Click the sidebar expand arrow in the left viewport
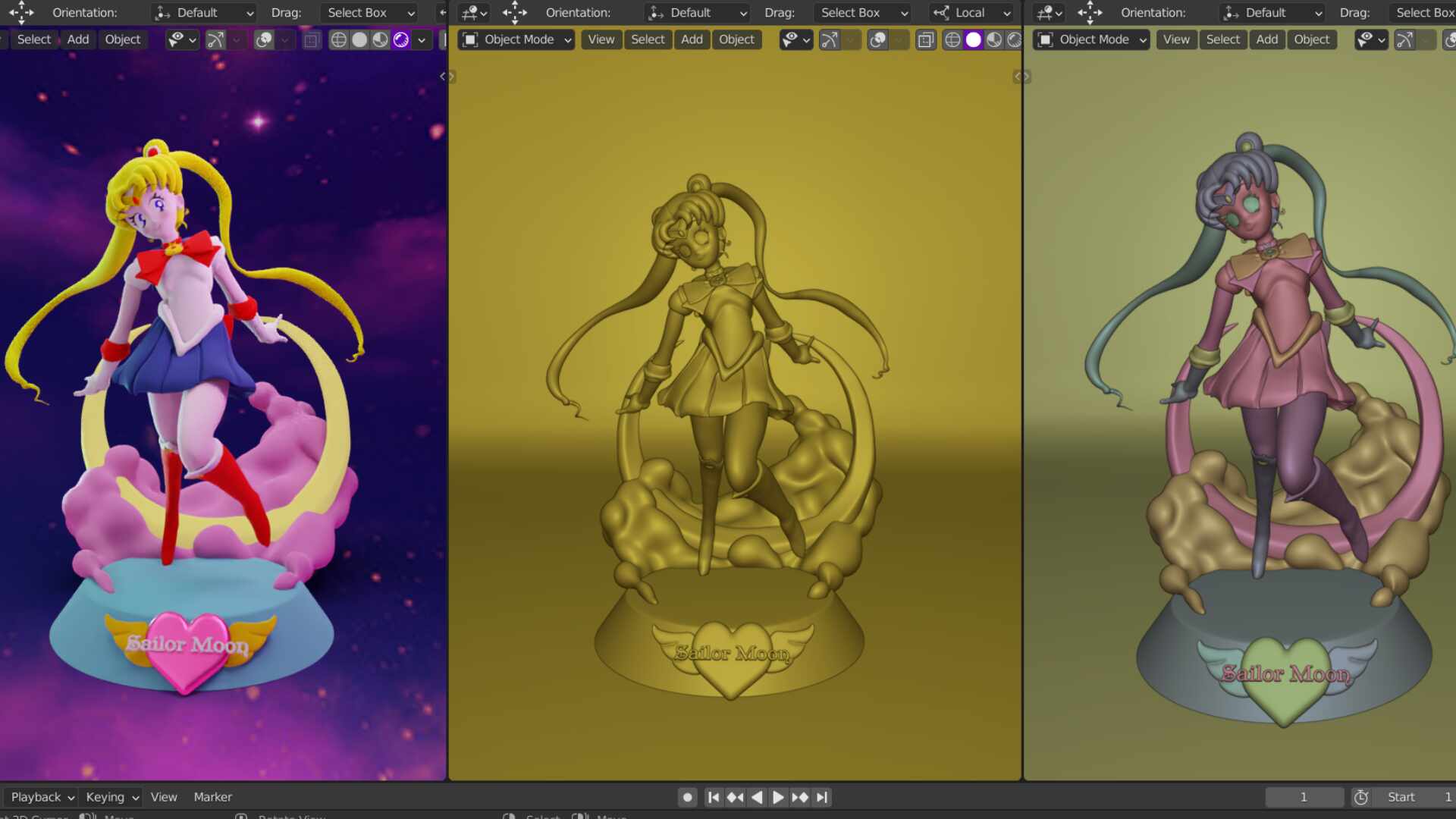The height and width of the screenshot is (819, 1456). [x=443, y=76]
